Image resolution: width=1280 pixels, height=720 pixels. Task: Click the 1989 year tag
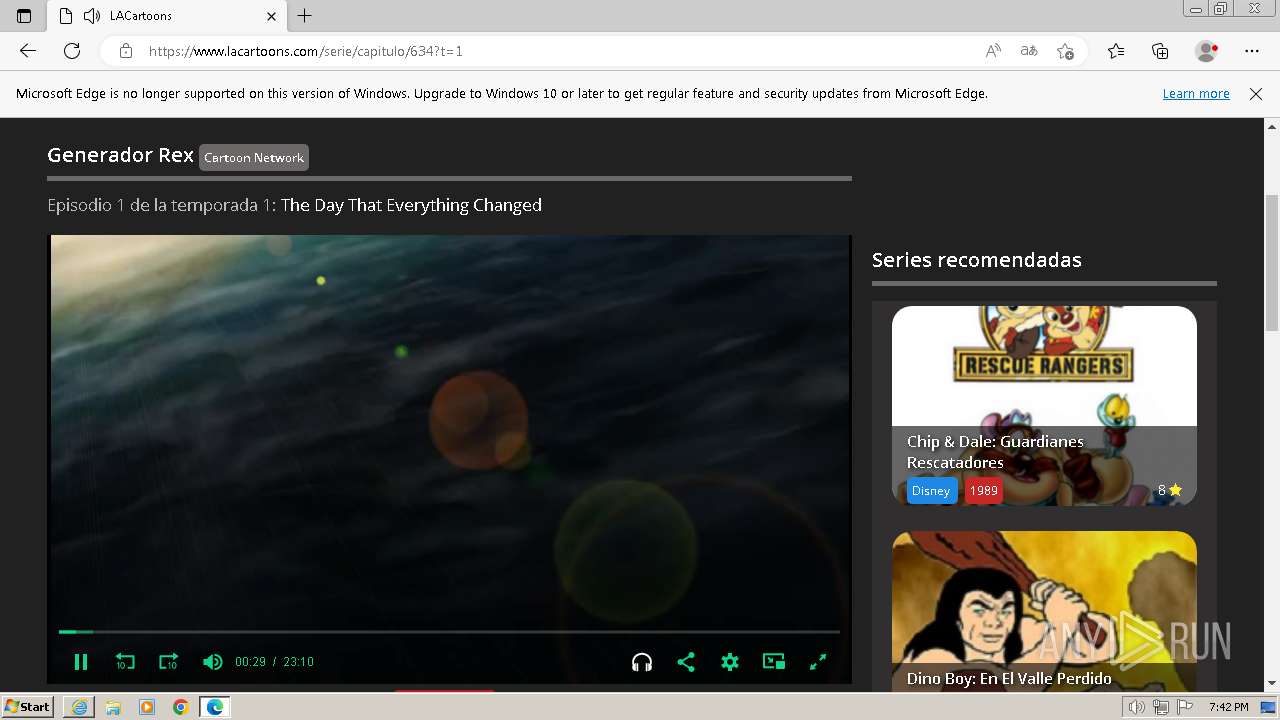[x=984, y=491]
